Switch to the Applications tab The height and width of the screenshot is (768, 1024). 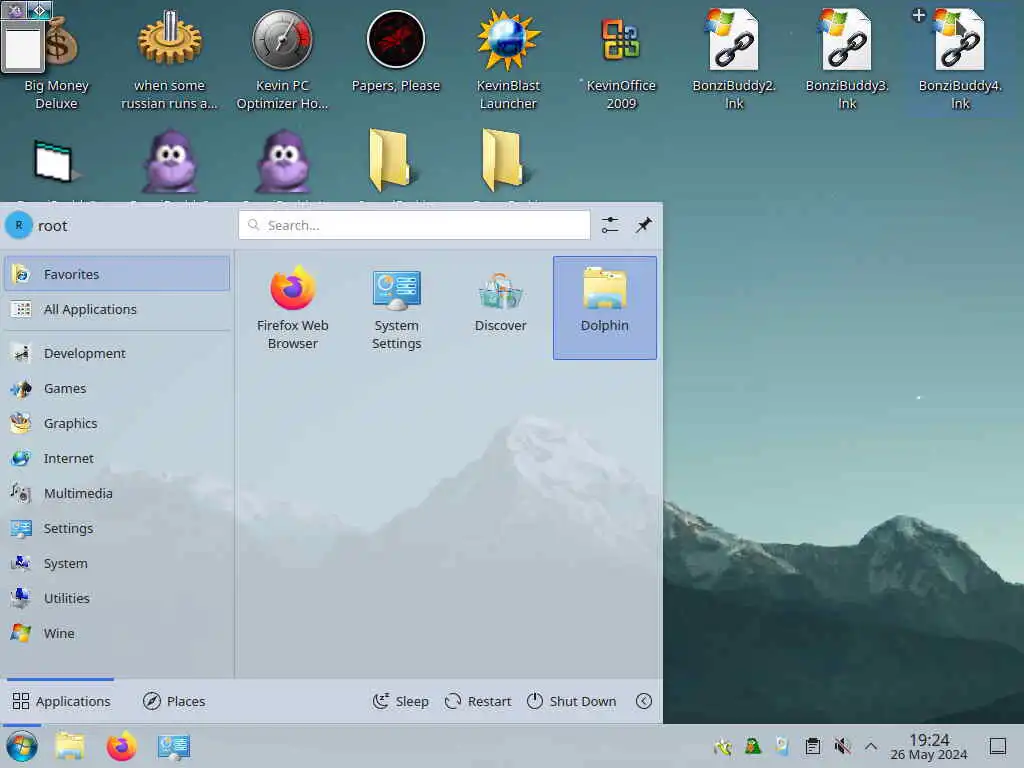61,701
